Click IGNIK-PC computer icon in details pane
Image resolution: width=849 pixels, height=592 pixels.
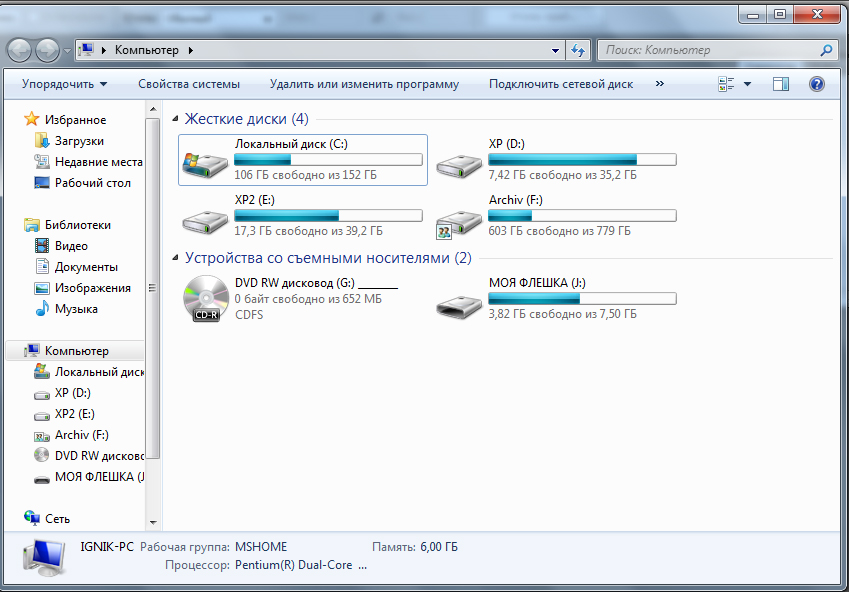click(44, 558)
